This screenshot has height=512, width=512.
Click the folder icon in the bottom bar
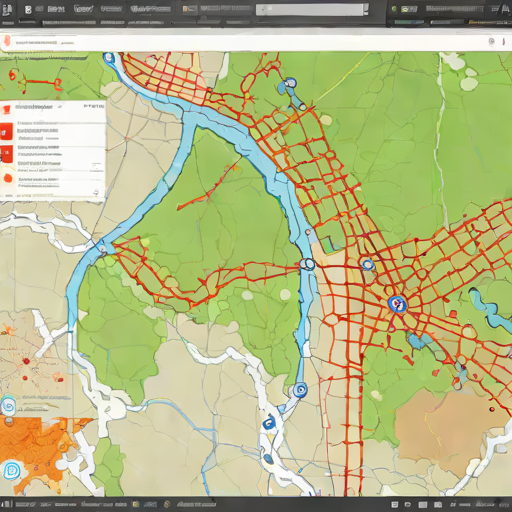click(x=136, y=504)
